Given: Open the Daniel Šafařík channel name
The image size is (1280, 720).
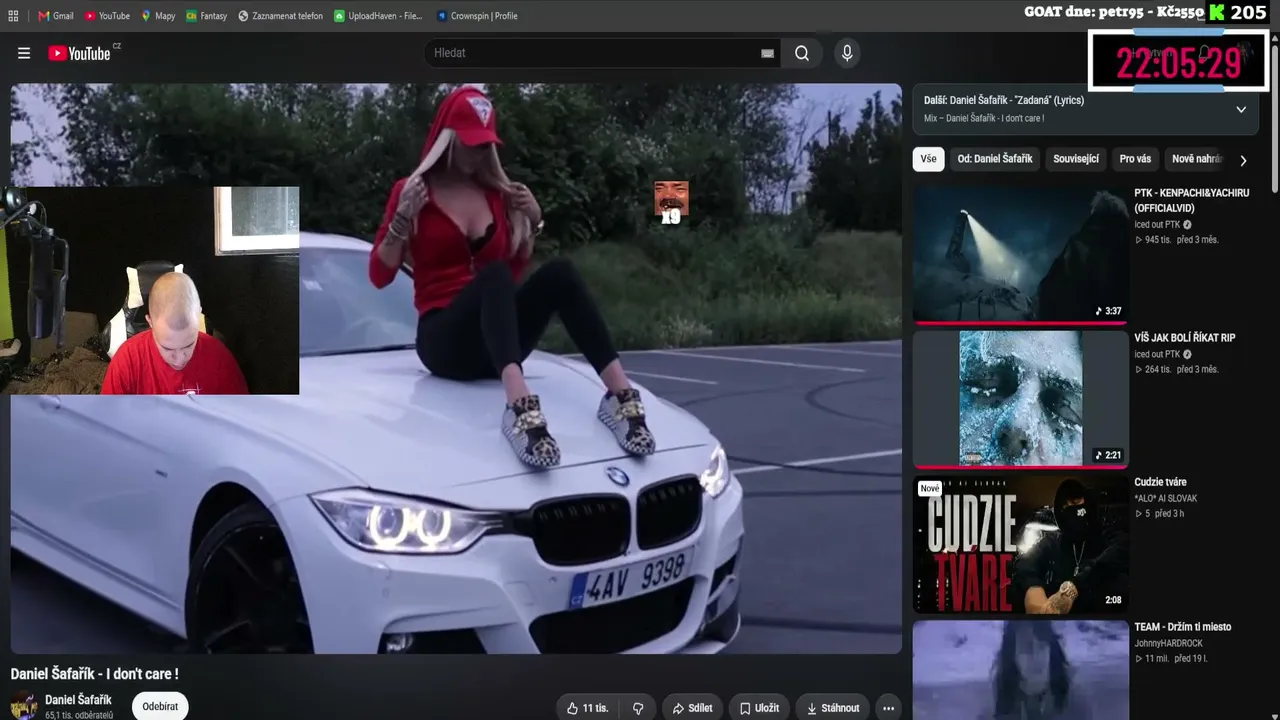Looking at the screenshot, I should [x=78, y=700].
